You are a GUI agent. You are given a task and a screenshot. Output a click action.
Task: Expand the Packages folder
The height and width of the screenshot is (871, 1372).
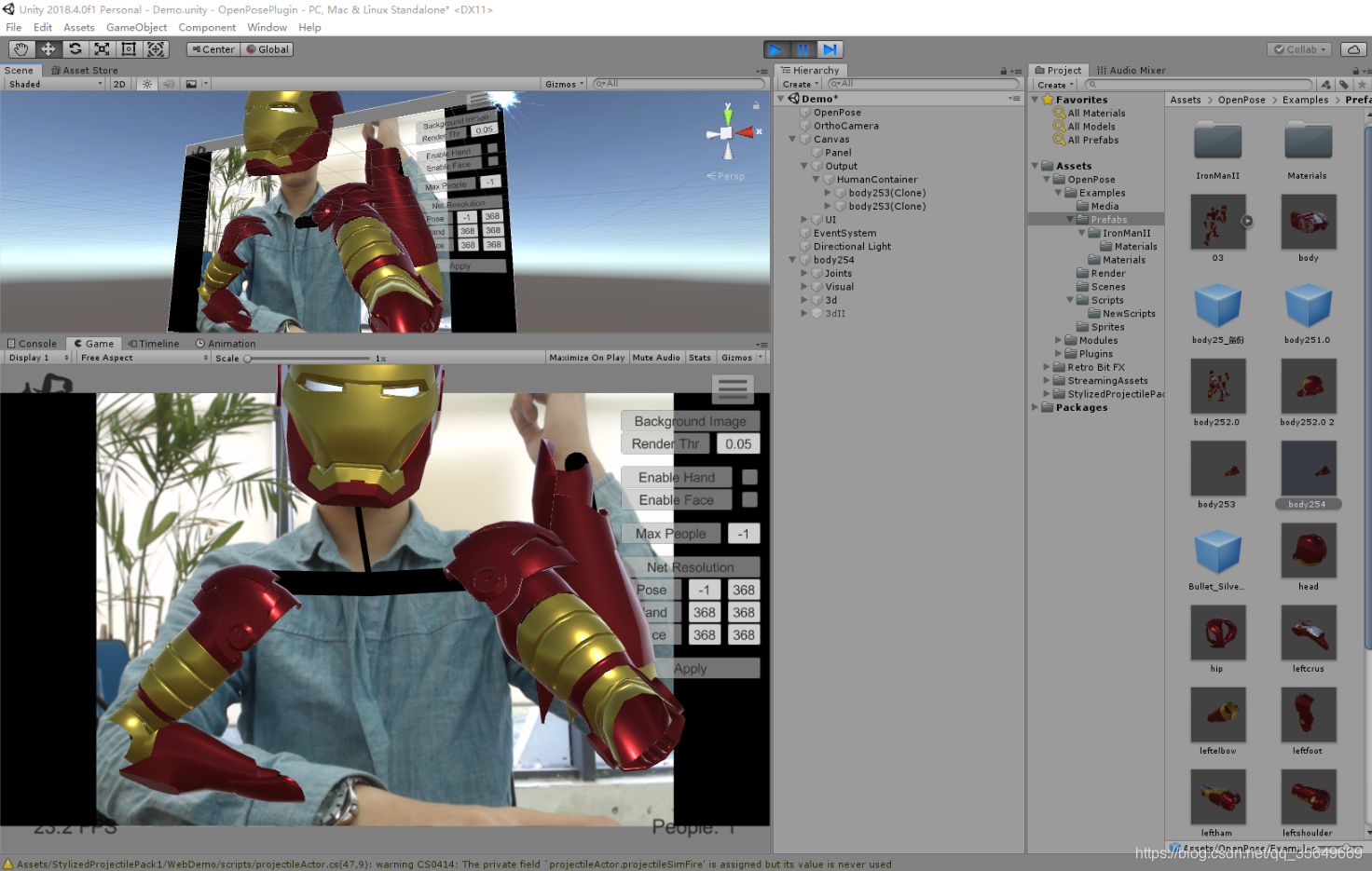[1035, 407]
